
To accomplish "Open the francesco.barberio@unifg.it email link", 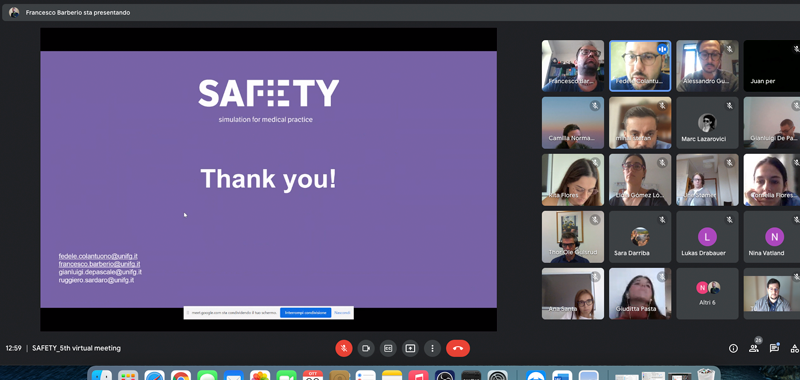I will tap(99, 264).
